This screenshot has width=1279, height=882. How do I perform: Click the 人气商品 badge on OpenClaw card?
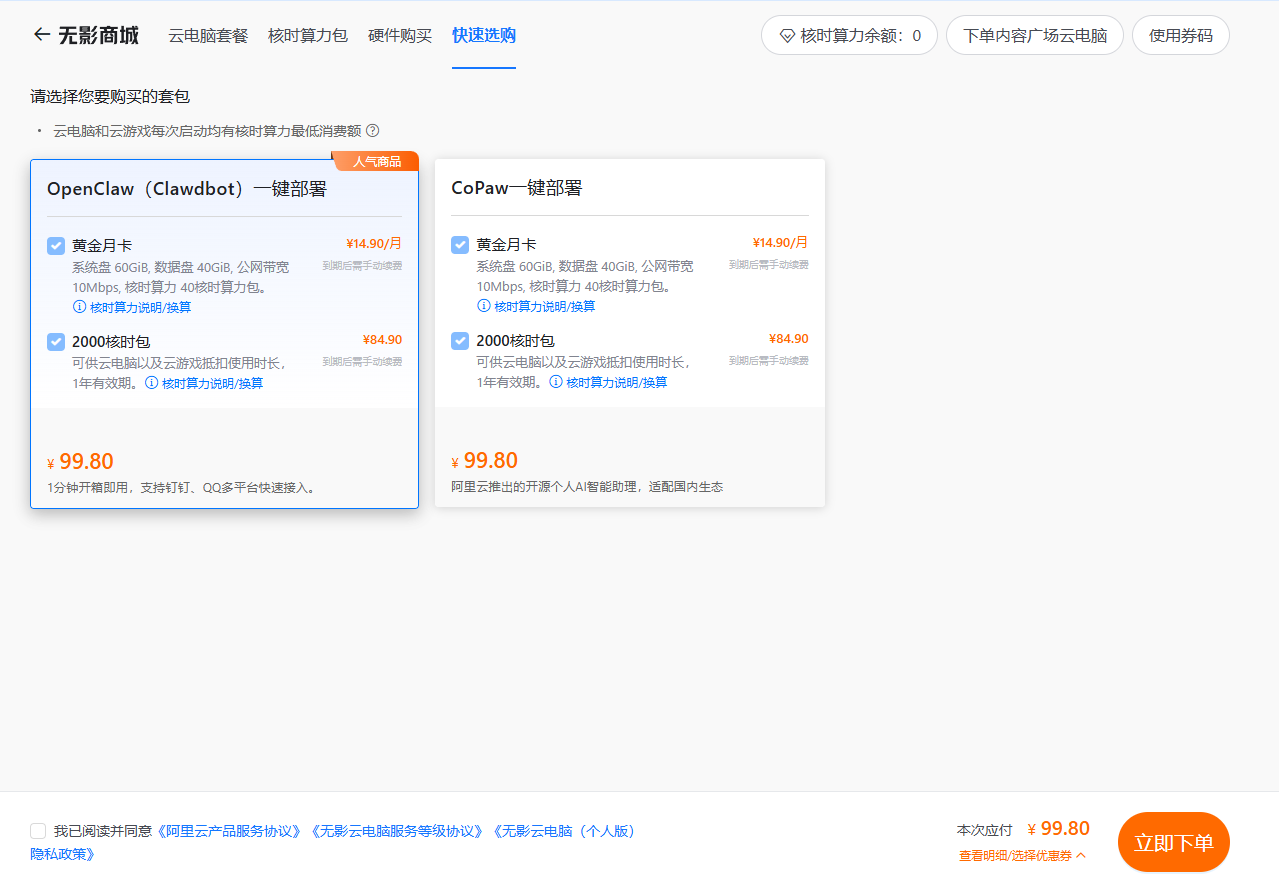[376, 162]
